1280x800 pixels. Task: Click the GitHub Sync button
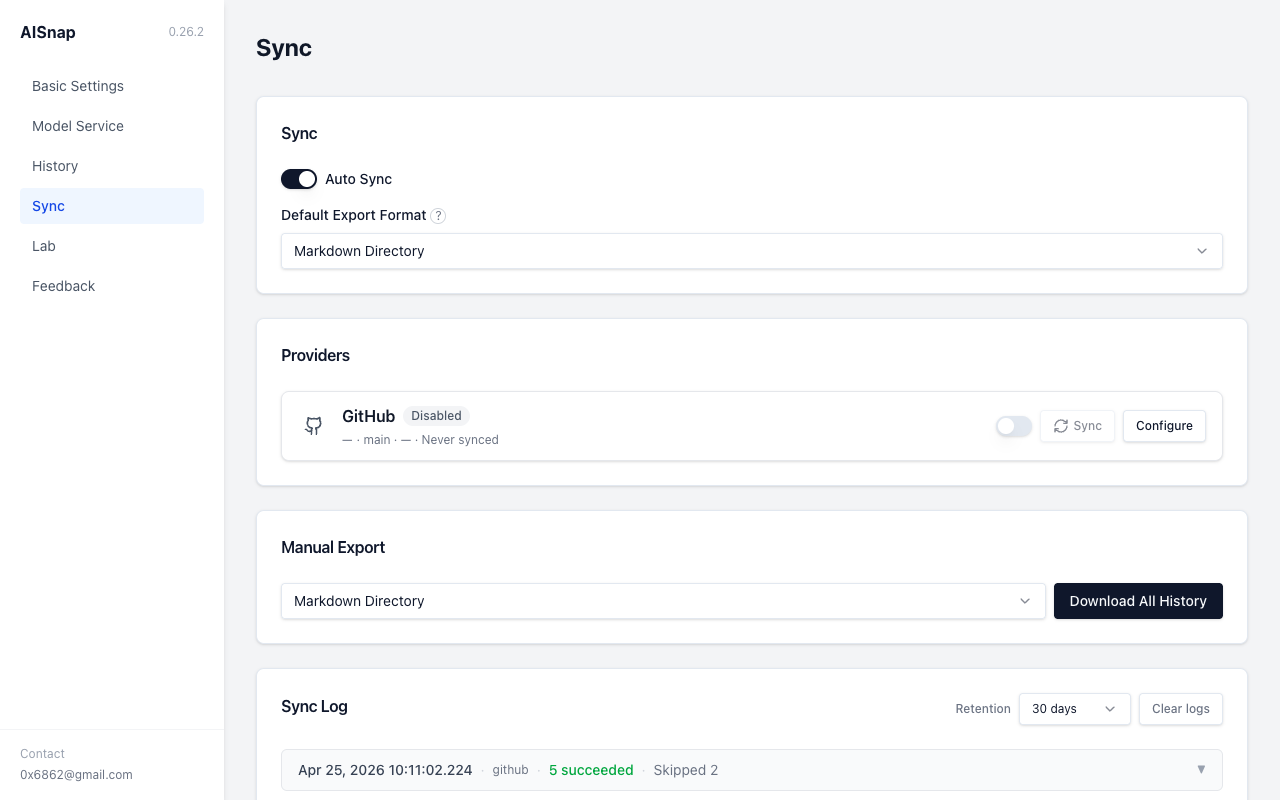click(1077, 426)
